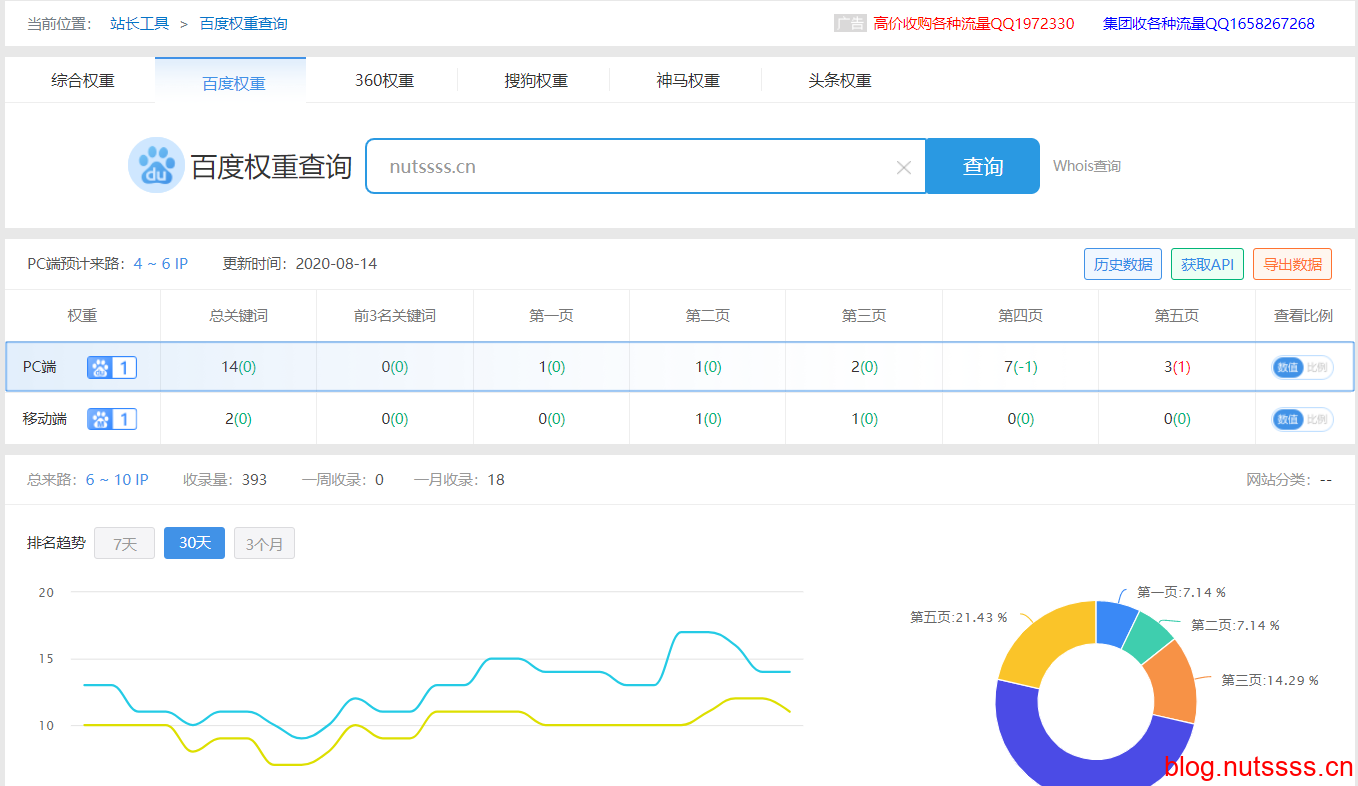Open the 百度权重查询 breadcrumb link
The height and width of the screenshot is (786, 1358).
tap(244, 23)
